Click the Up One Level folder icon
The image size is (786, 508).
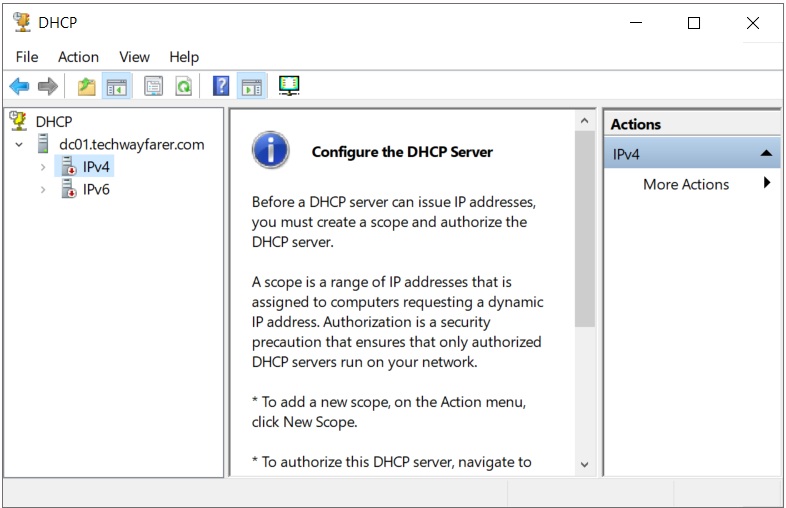click(x=87, y=87)
